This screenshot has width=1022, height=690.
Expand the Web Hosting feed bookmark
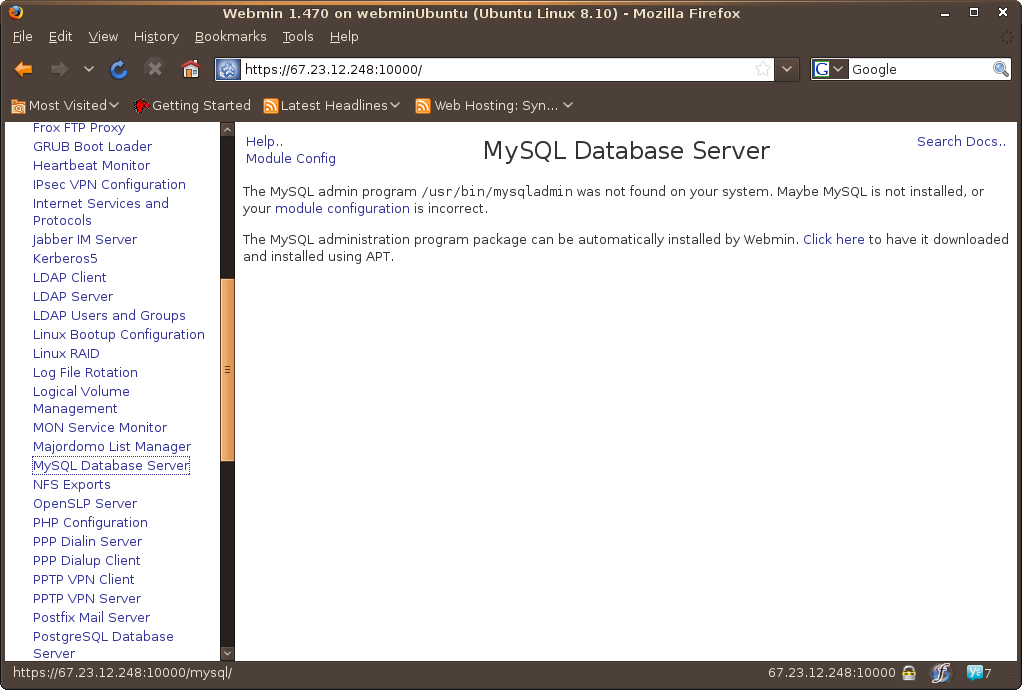point(495,106)
